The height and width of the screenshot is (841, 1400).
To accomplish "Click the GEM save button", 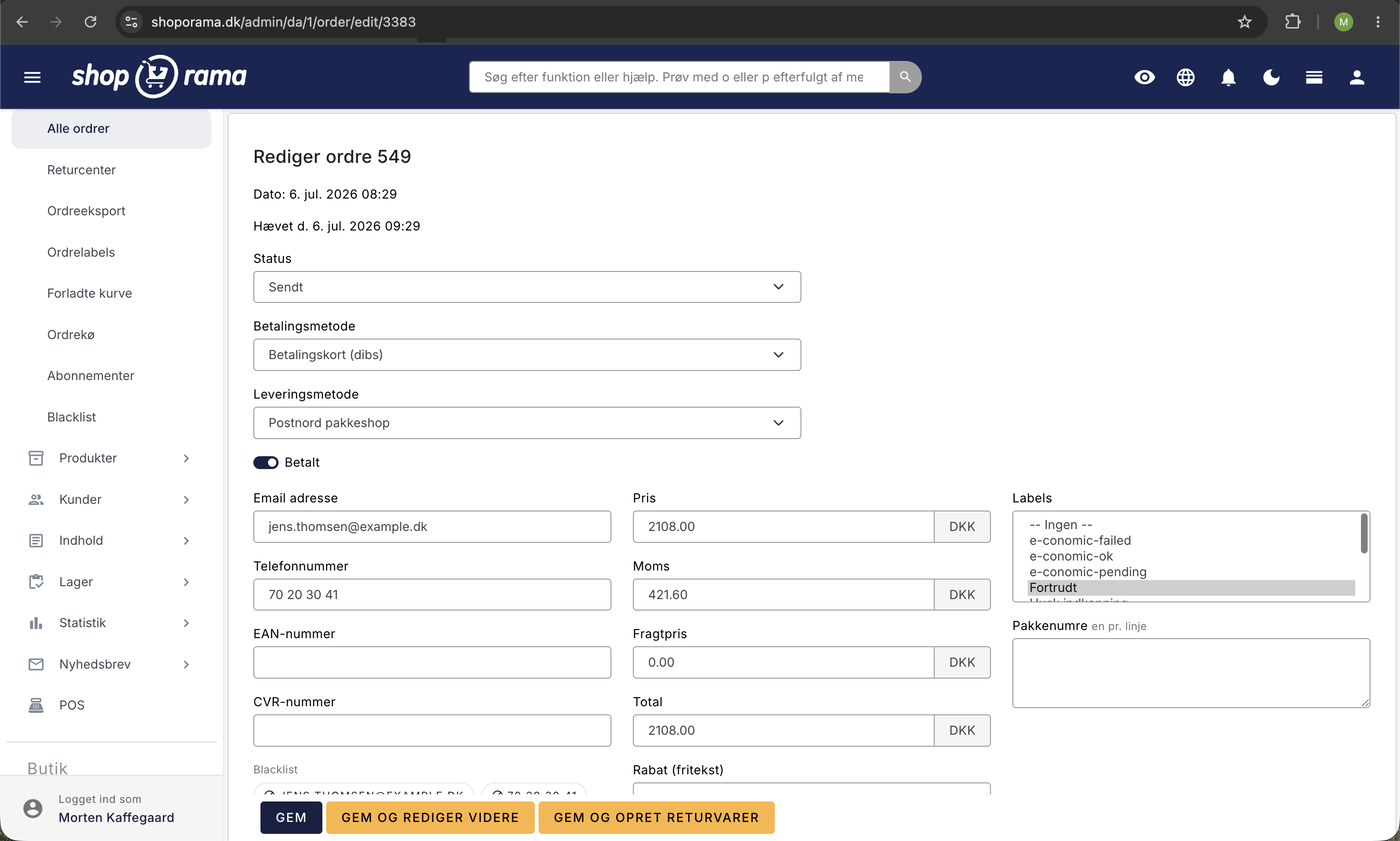I will [x=291, y=817].
